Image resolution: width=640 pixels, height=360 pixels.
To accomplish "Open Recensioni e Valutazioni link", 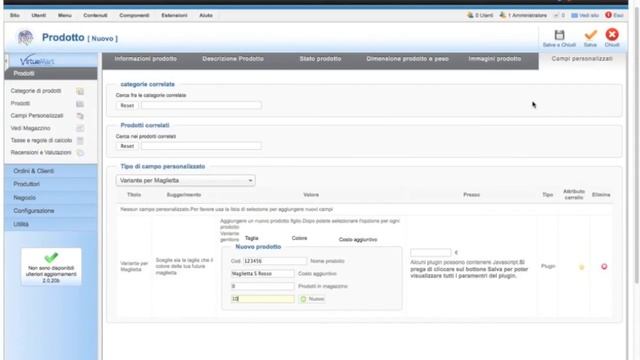I will (41, 153).
